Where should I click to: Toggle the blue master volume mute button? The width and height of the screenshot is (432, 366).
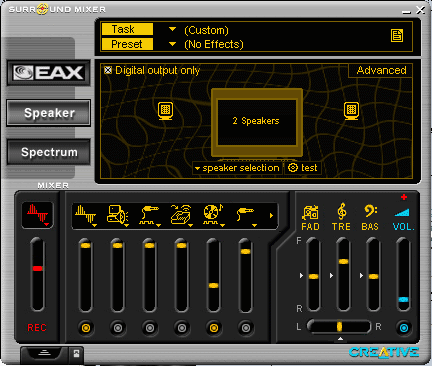tap(404, 328)
